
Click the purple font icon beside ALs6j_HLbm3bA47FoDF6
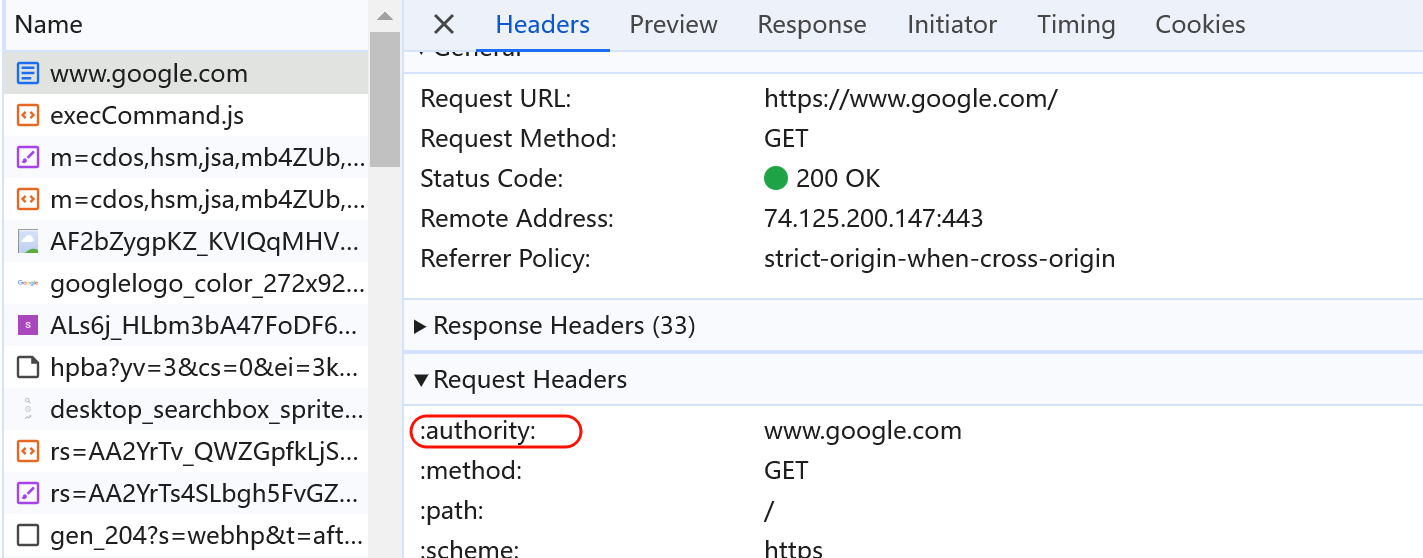(28, 326)
